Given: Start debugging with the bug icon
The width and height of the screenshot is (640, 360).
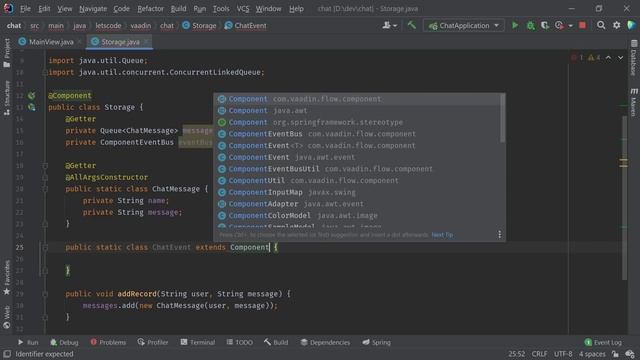Looking at the screenshot, I should point(530,25).
